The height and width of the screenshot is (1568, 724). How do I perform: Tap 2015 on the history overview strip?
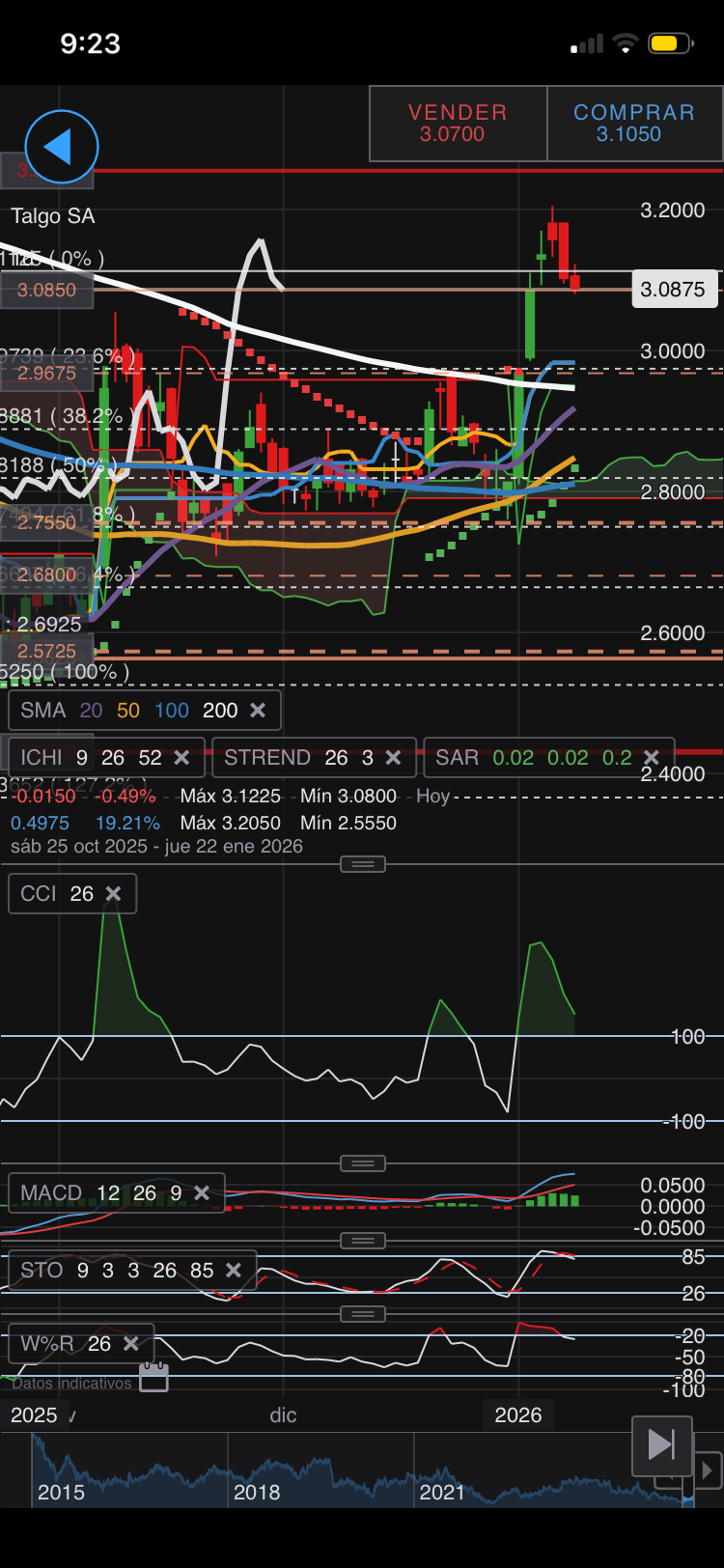61,1493
